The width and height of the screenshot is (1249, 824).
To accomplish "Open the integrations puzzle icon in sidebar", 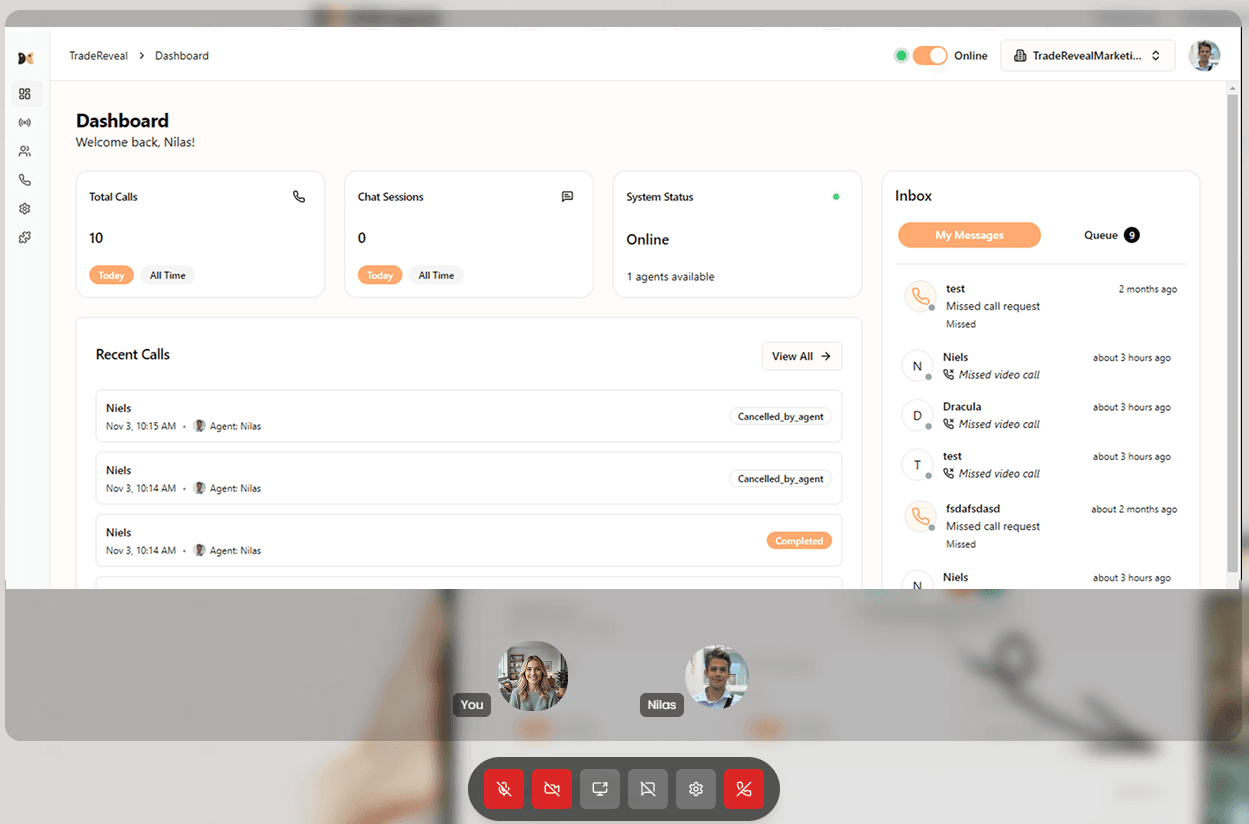I will coord(26,237).
